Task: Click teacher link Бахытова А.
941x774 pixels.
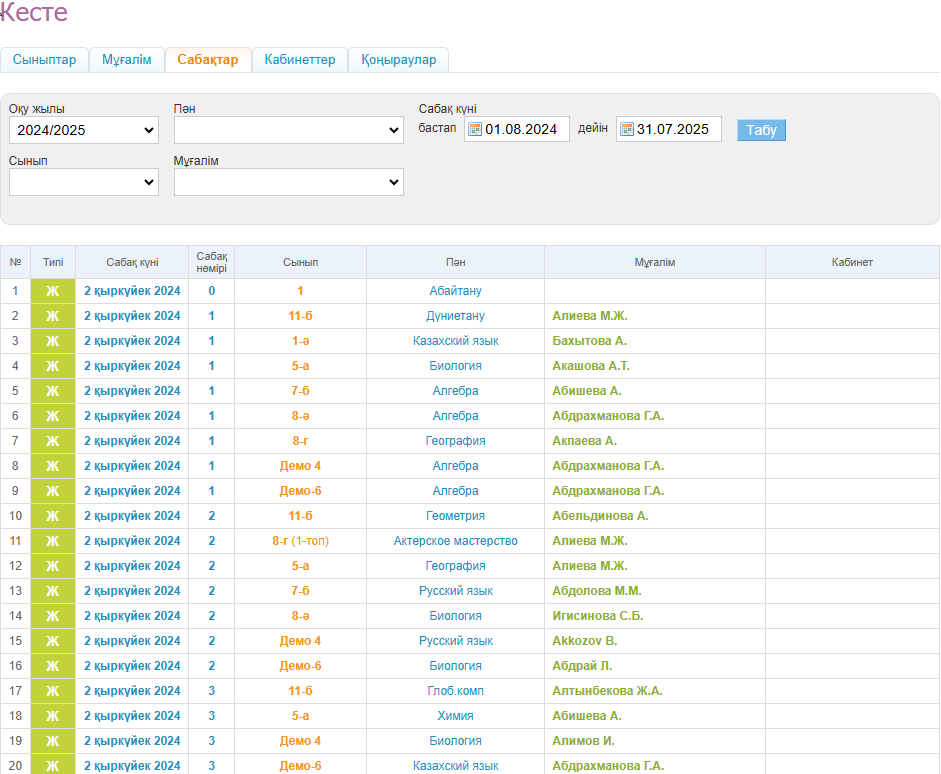Action: pos(589,341)
